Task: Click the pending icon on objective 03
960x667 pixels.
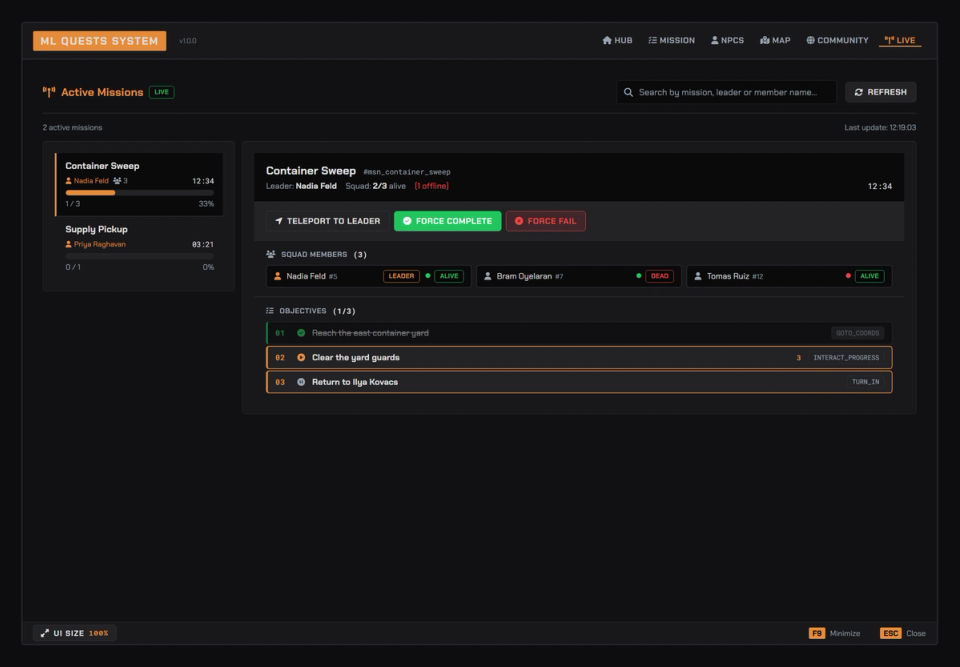Action: (301, 382)
